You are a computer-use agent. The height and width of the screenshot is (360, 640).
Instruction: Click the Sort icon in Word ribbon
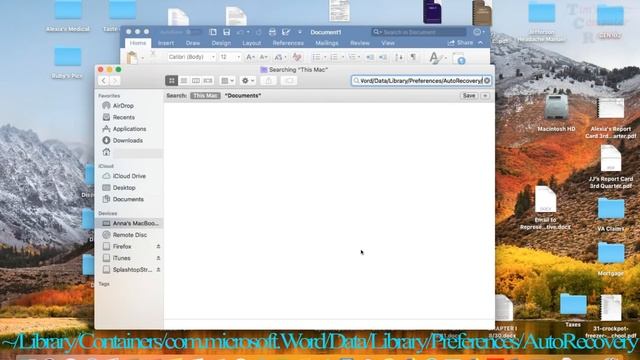click(x=399, y=57)
